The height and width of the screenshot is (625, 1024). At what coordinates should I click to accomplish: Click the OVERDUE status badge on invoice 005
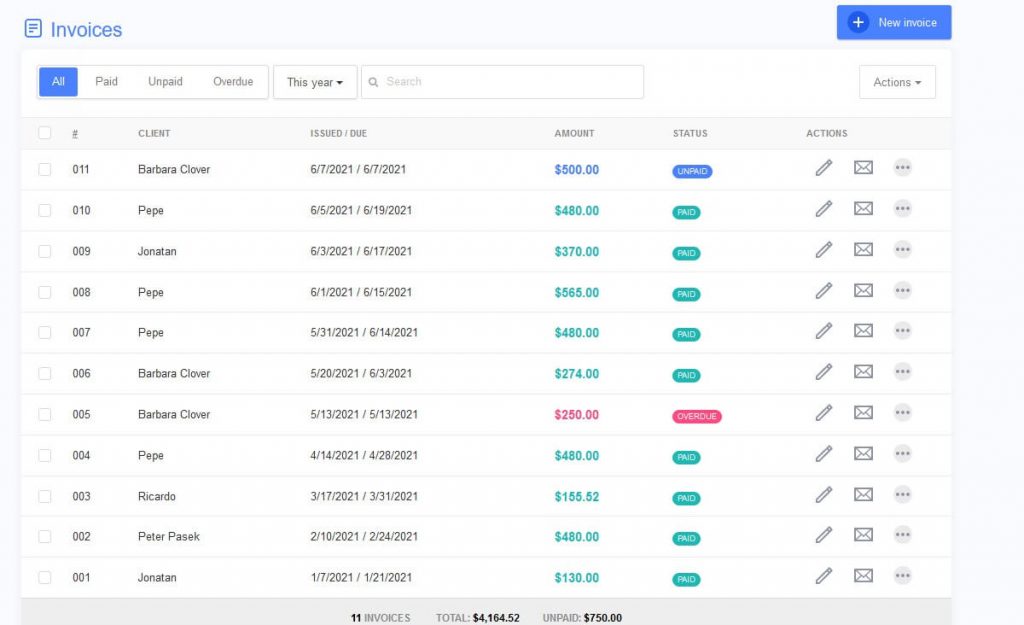(x=696, y=415)
